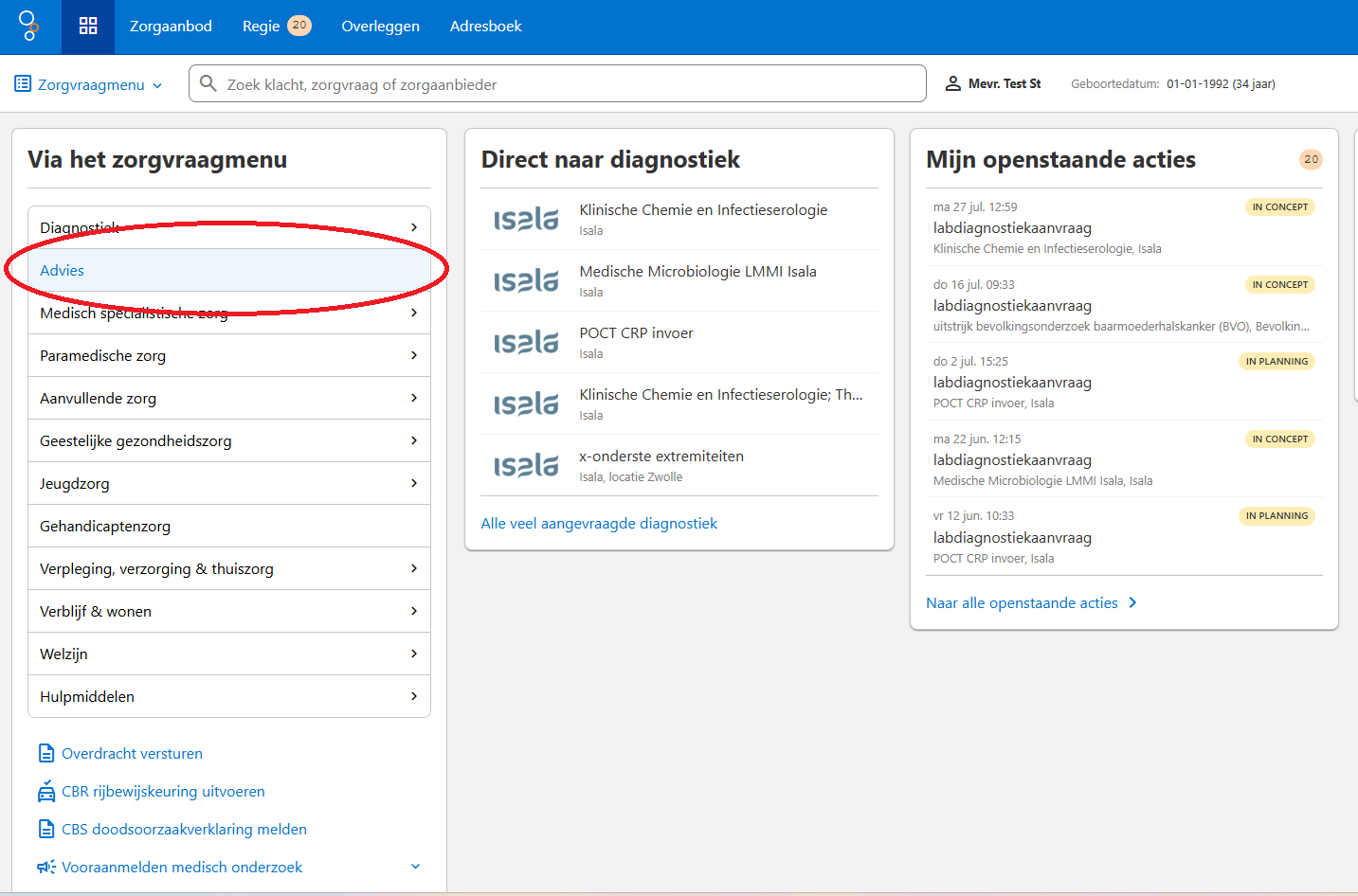The height and width of the screenshot is (896, 1358).
Task: Expand Medisch specialistische zorg chevron
Action: 414,313
